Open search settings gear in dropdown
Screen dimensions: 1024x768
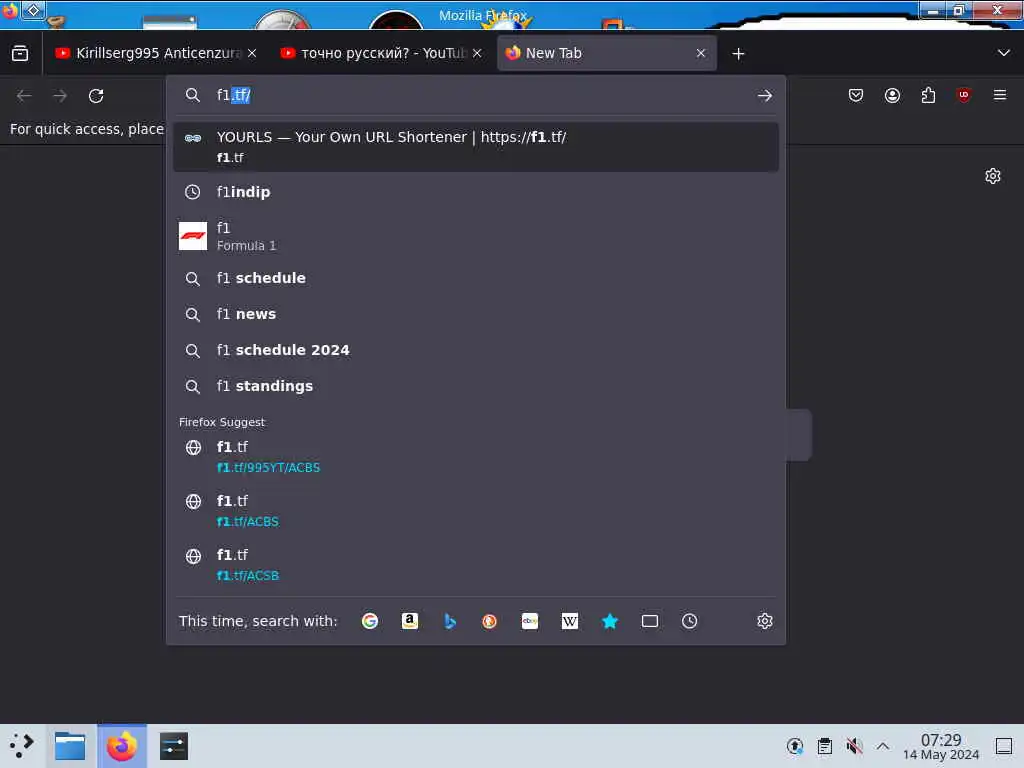(x=765, y=621)
